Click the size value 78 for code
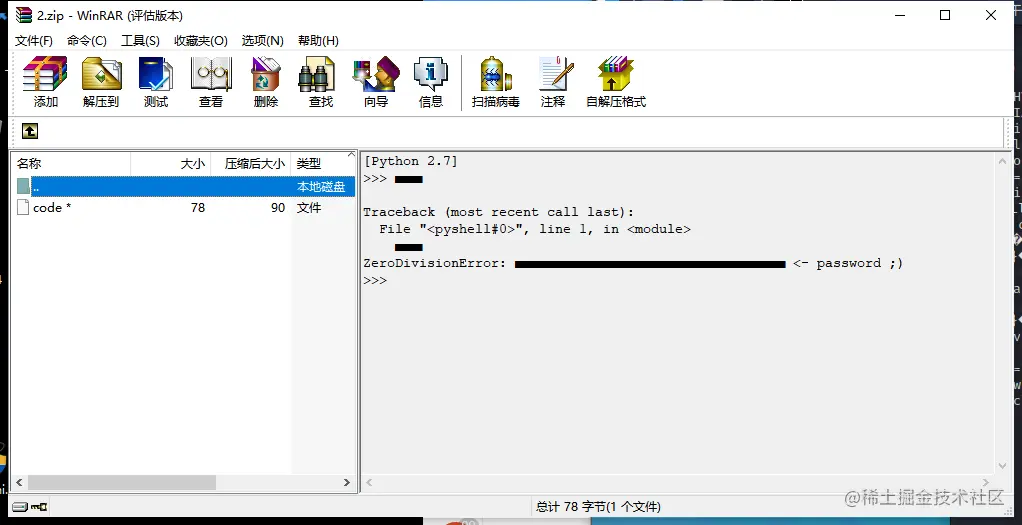1022x525 pixels. coord(197,207)
